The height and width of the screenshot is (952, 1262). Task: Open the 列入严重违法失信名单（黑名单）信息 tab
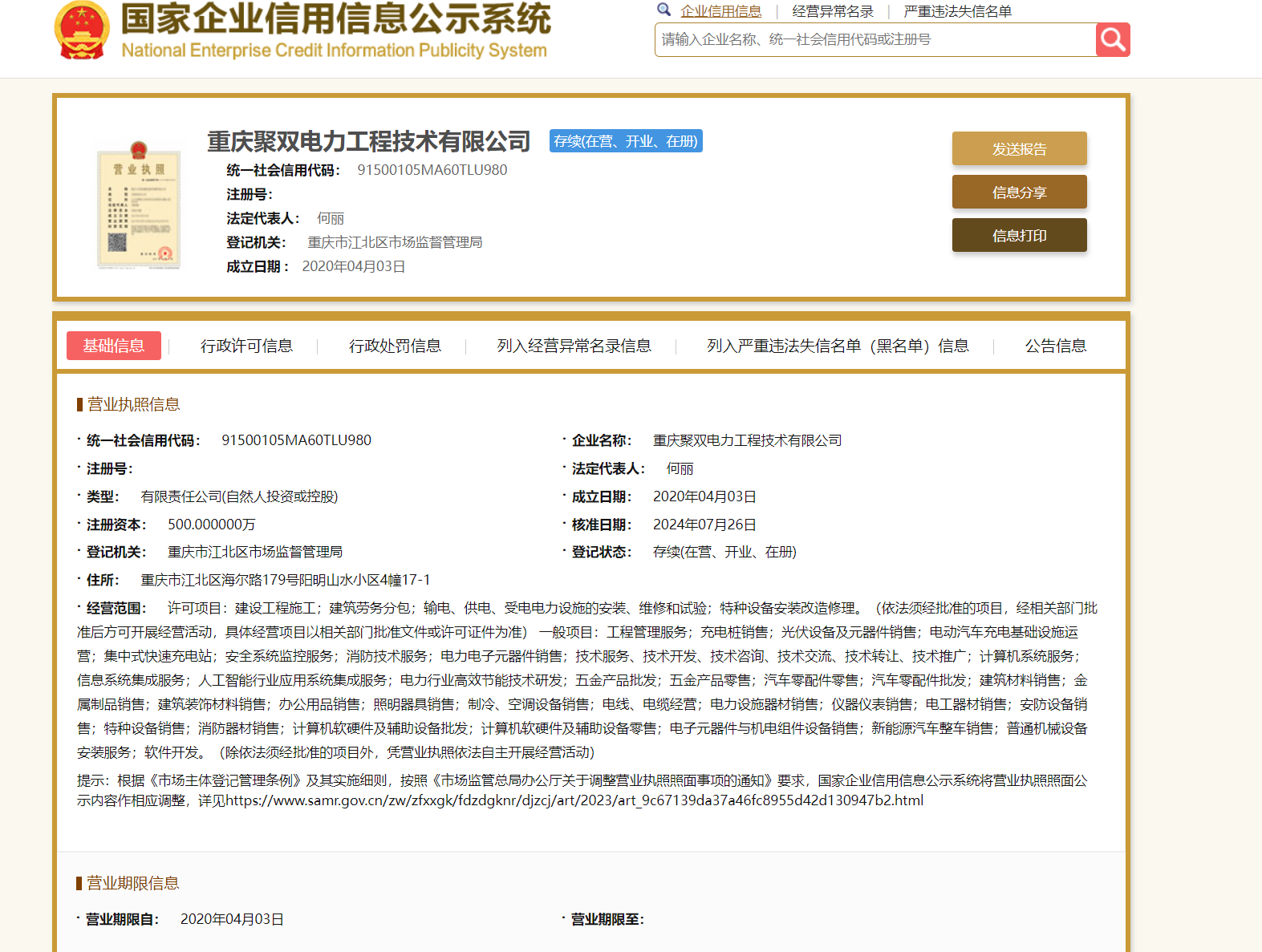(838, 346)
